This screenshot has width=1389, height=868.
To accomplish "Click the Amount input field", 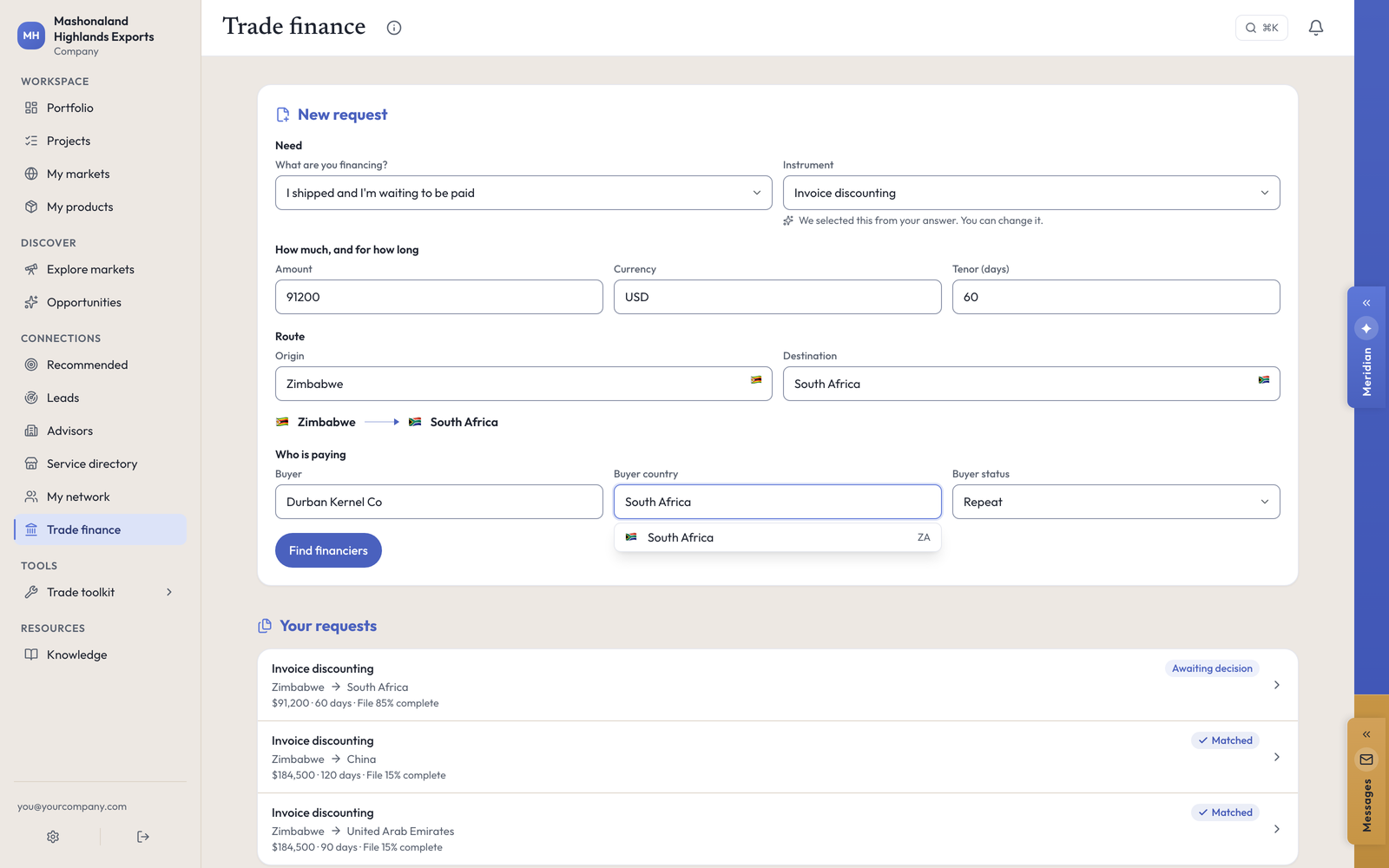I will pyautogui.click(x=439, y=297).
